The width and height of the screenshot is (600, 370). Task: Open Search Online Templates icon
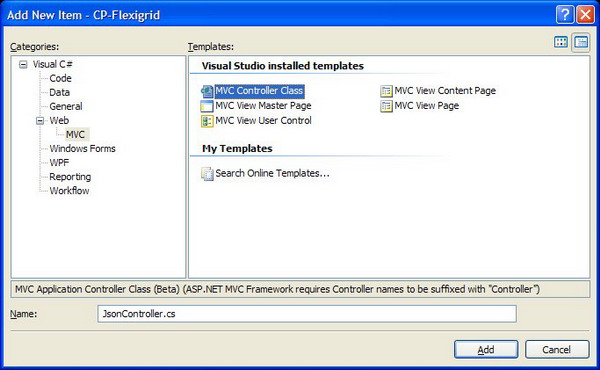[207, 174]
